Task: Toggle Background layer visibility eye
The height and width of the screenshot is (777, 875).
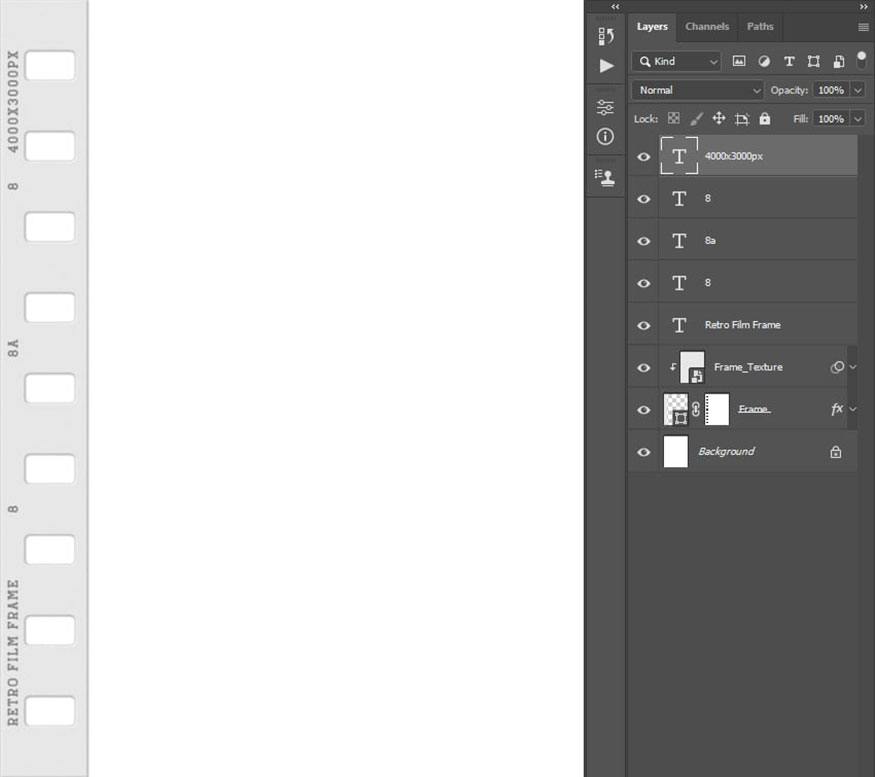Action: [x=643, y=452]
